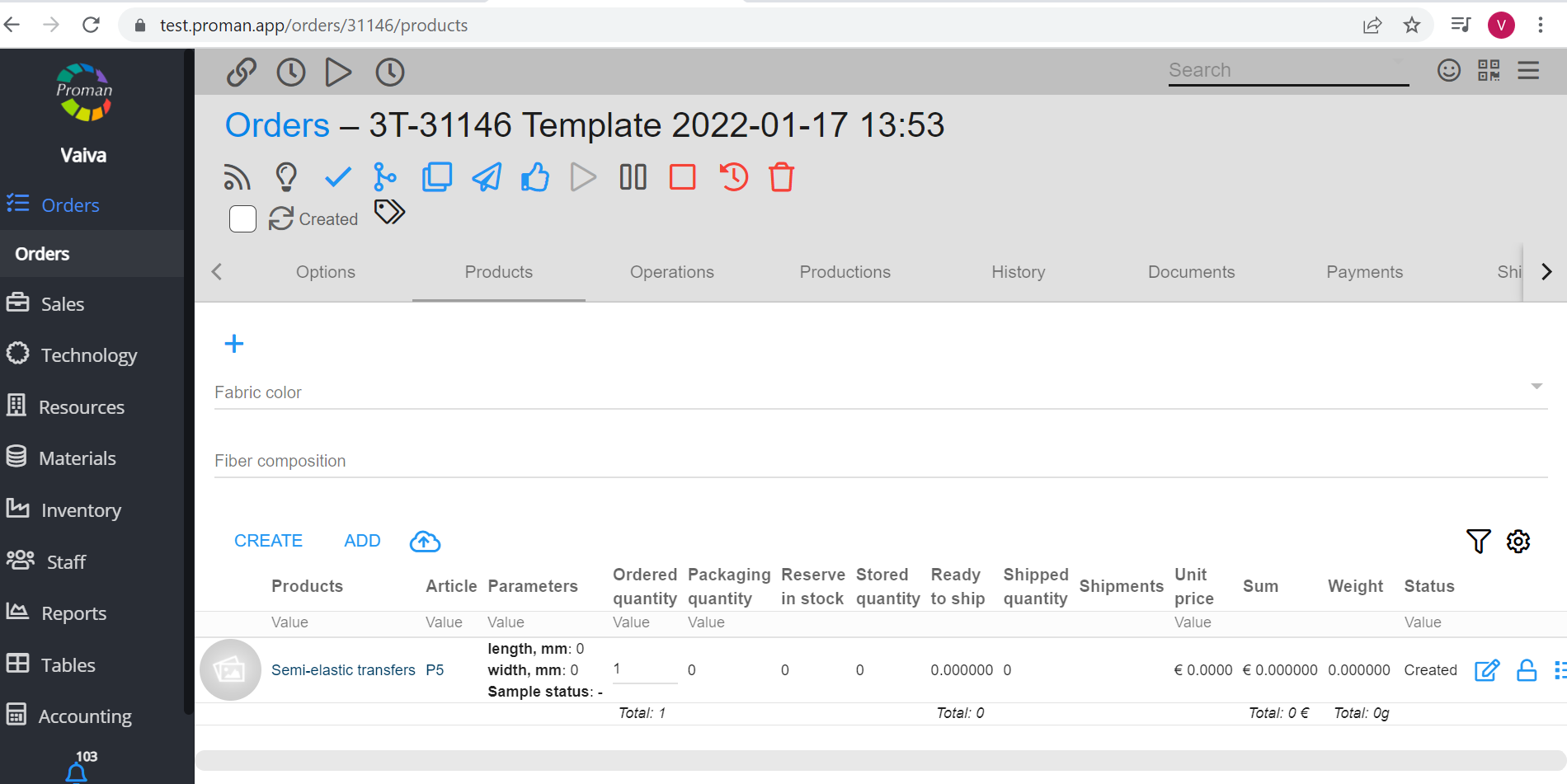The height and width of the screenshot is (784, 1567).
Task: Open Inventory in the sidebar
Action: [81, 510]
